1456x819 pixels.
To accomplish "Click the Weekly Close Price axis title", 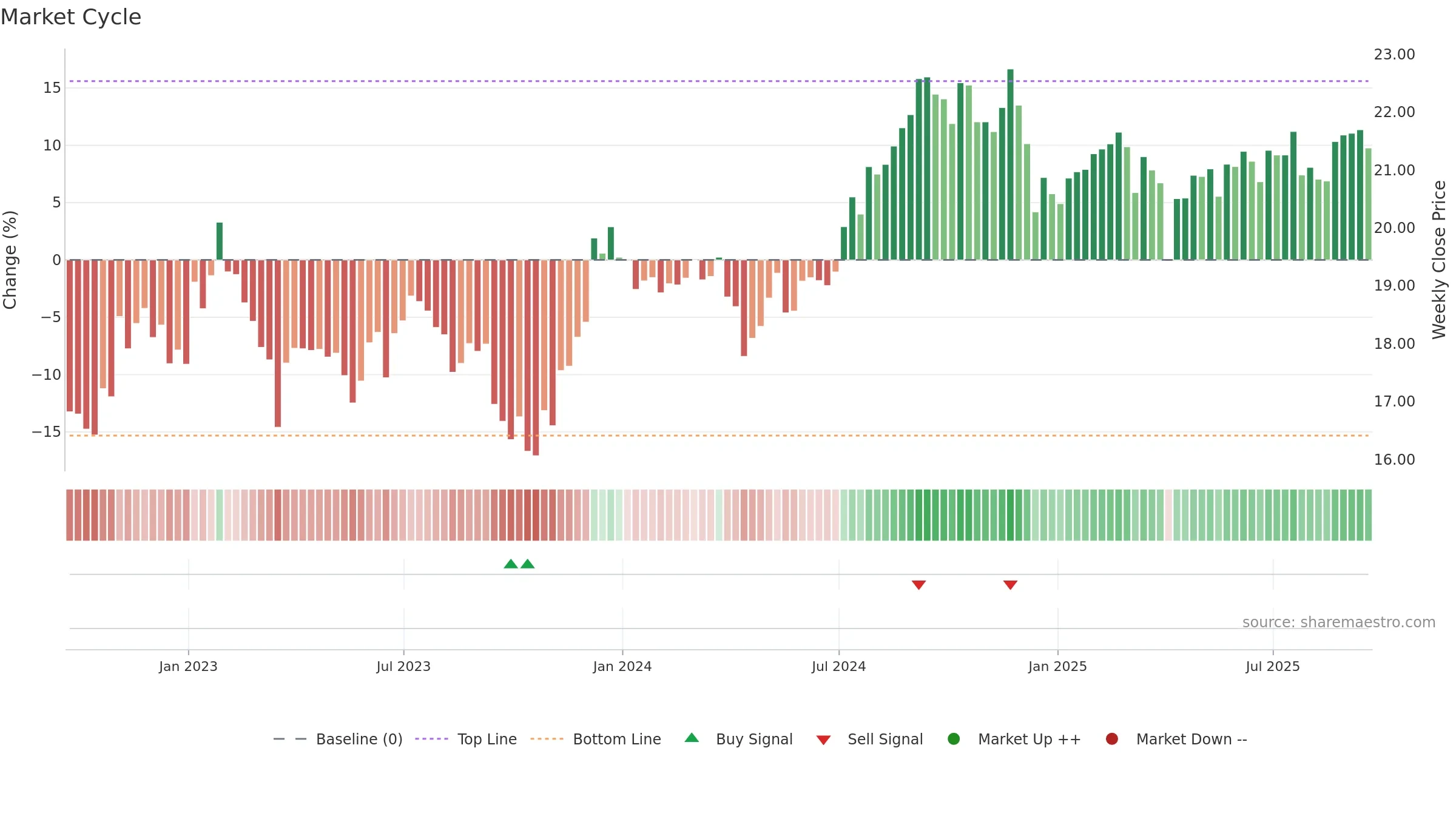I will pos(1439,260).
